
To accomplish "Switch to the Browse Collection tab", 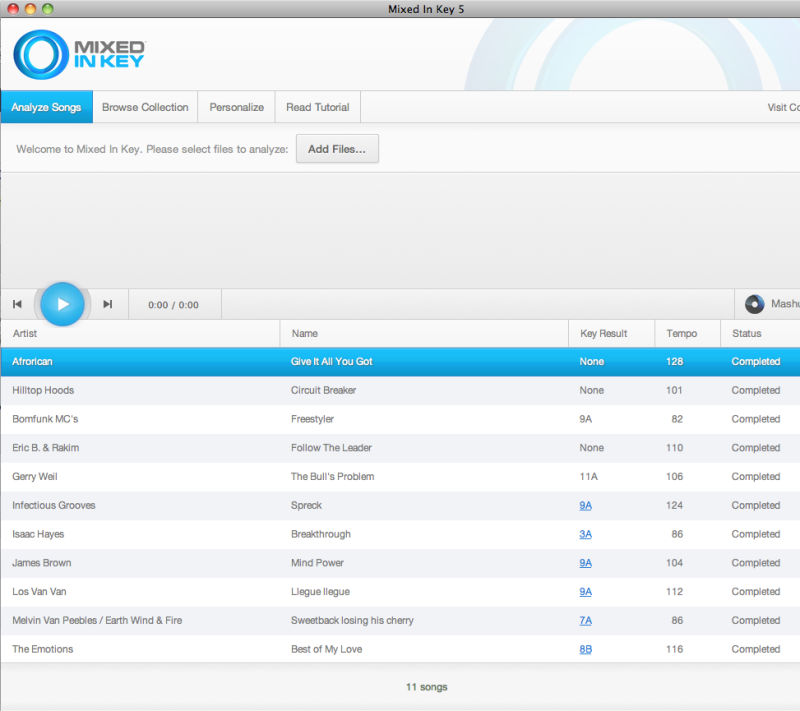I will point(145,107).
